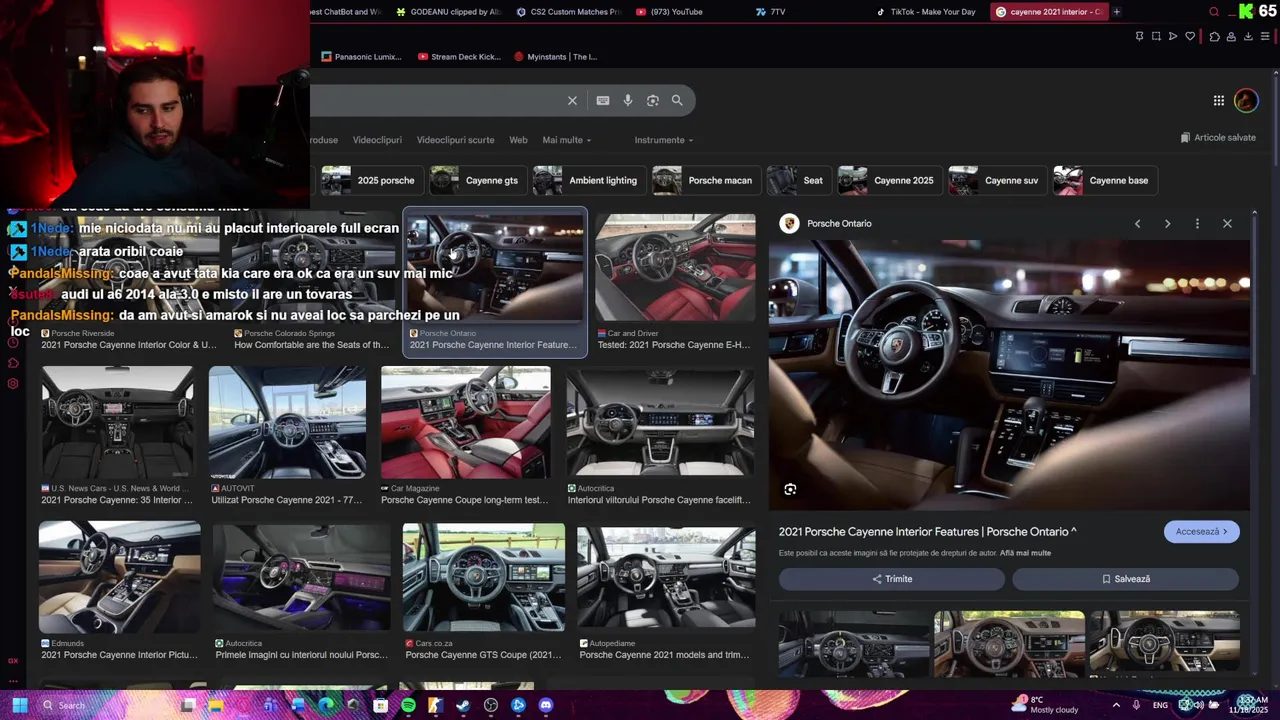This screenshot has width=1280, height=720.
Task: Switch to the 7TV browser tab
Action: point(770,12)
